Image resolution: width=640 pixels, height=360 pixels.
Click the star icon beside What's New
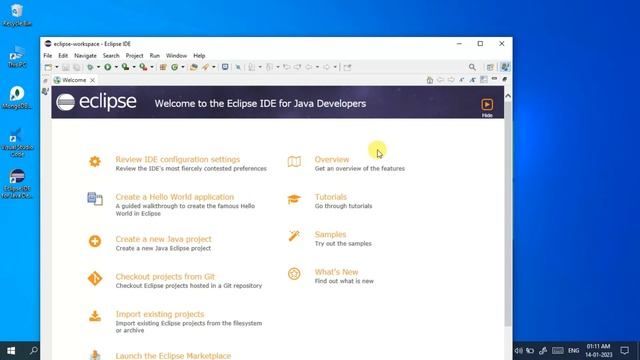tap(294, 273)
